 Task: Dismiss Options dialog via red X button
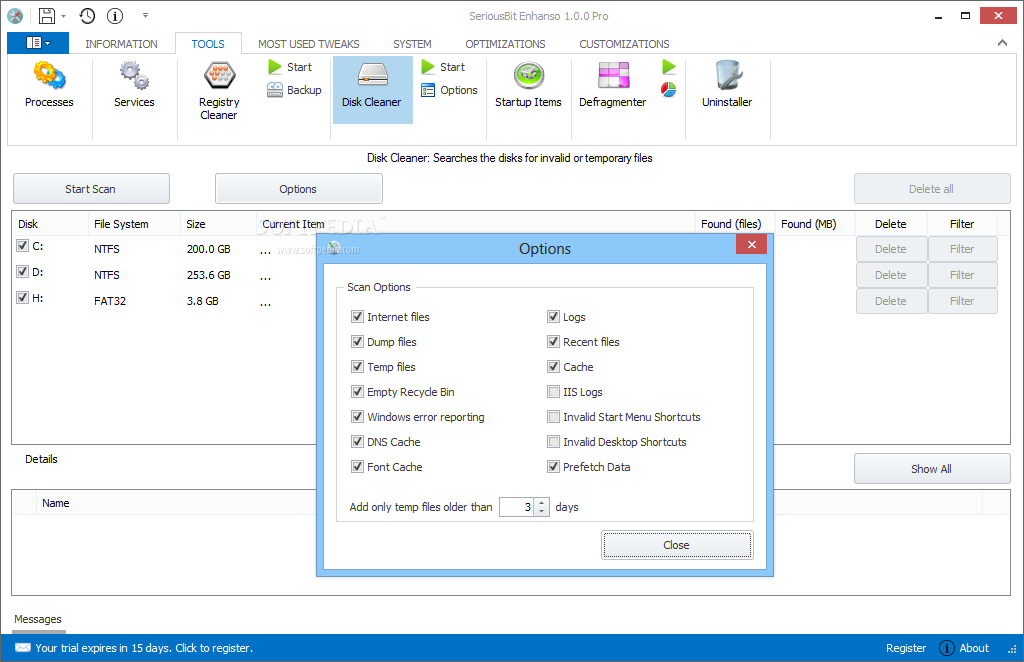coord(752,244)
